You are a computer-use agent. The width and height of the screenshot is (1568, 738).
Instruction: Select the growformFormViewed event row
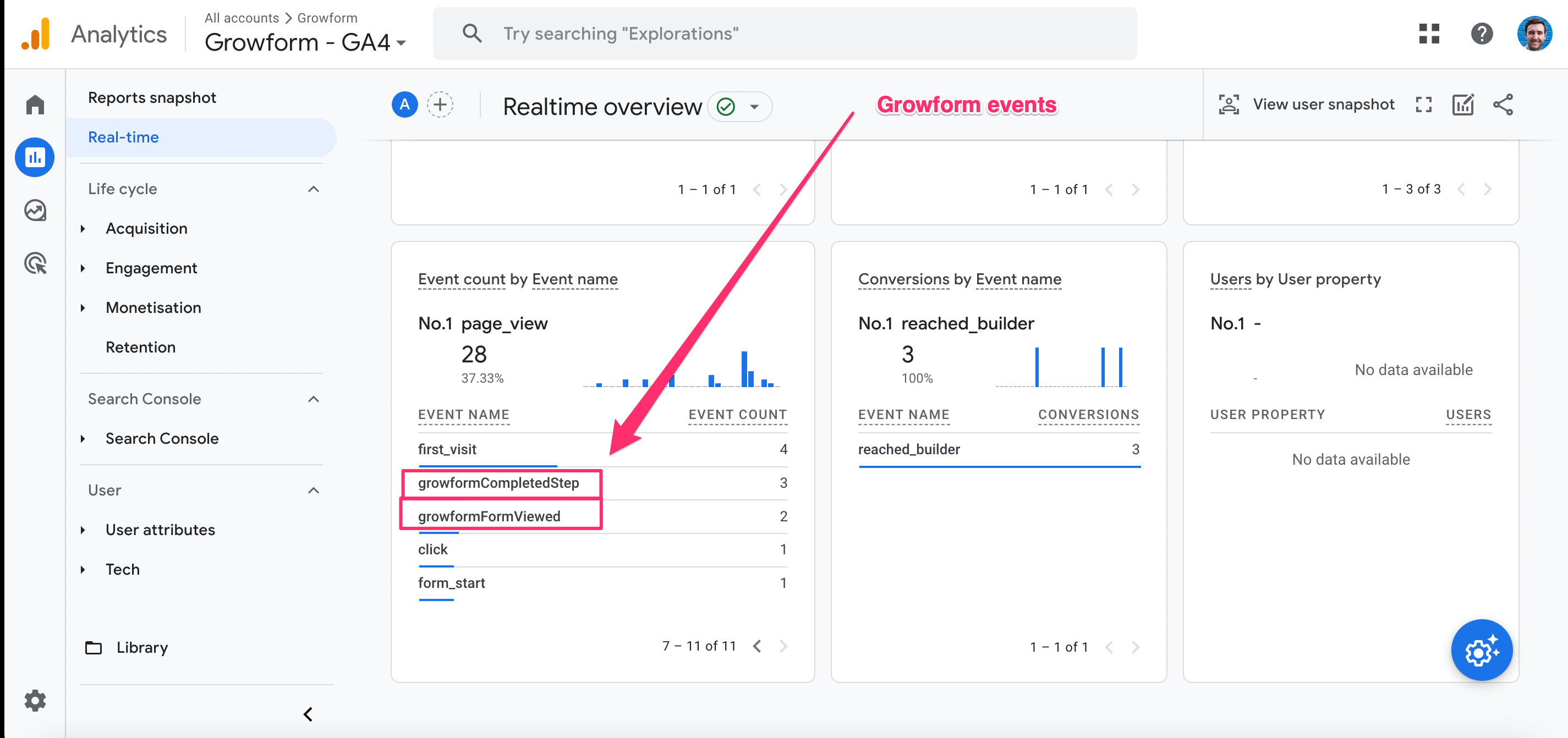602,516
